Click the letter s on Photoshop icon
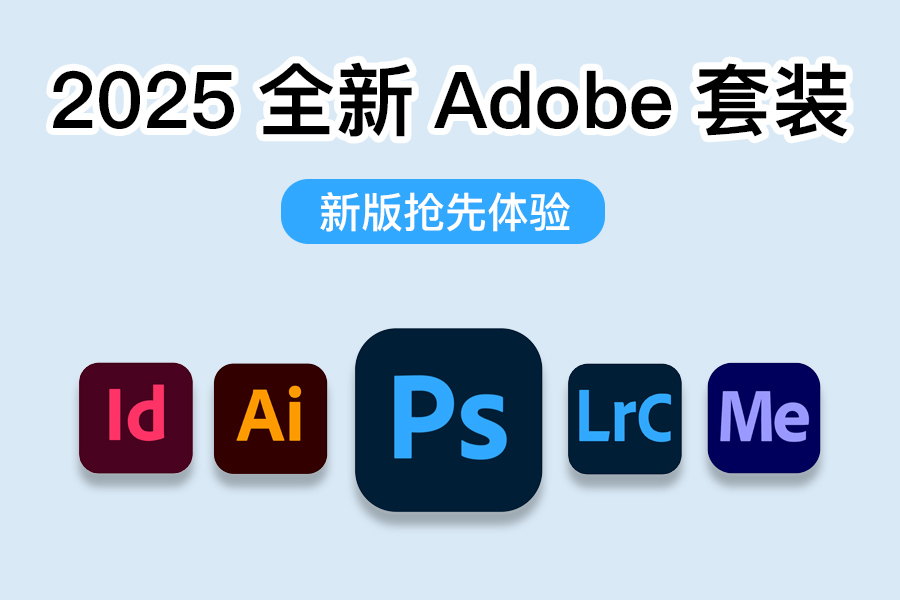This screenshot has width=900, height=600. (x=479, y=429)
